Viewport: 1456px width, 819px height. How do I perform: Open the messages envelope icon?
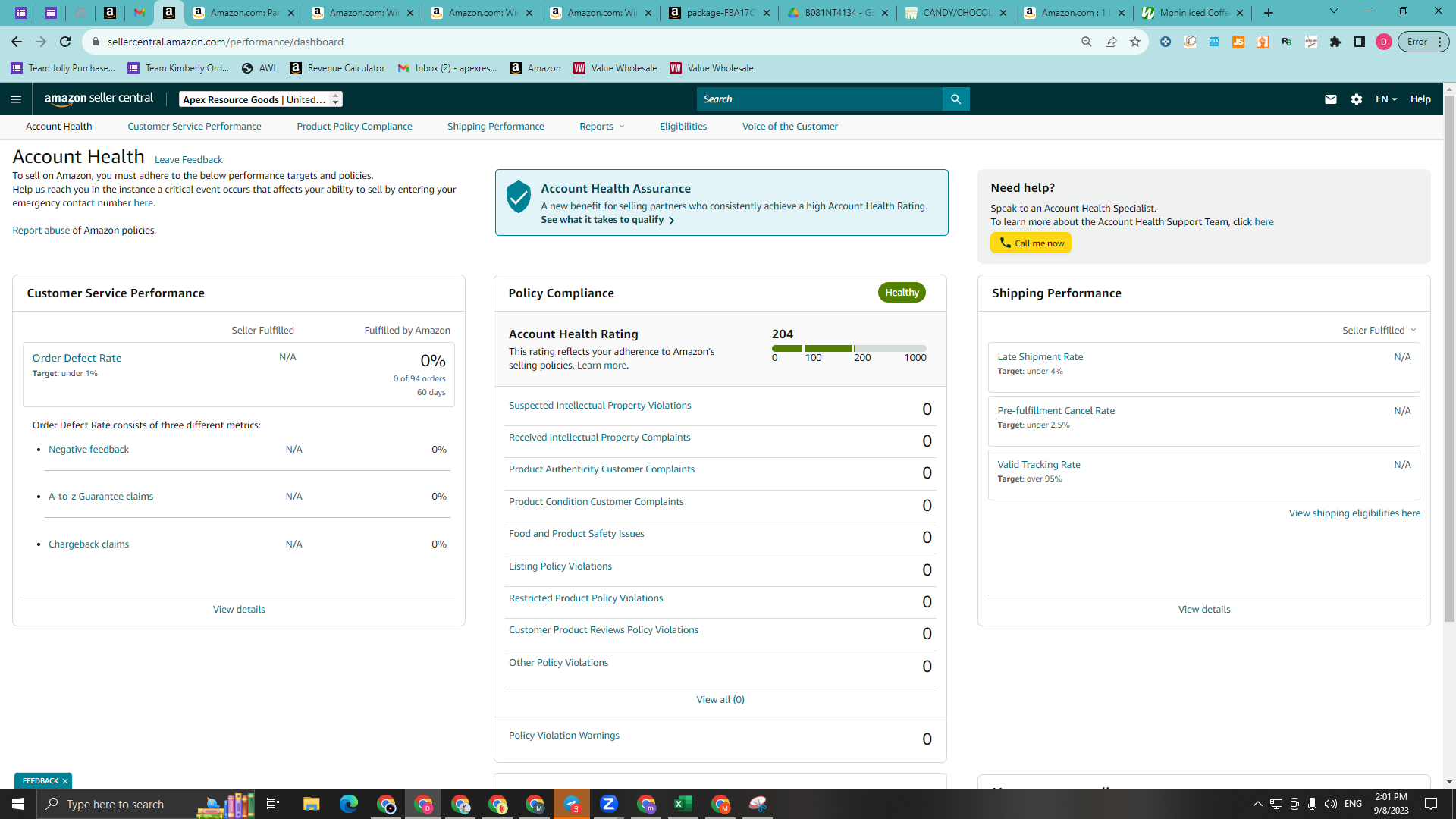(1331, 99)
